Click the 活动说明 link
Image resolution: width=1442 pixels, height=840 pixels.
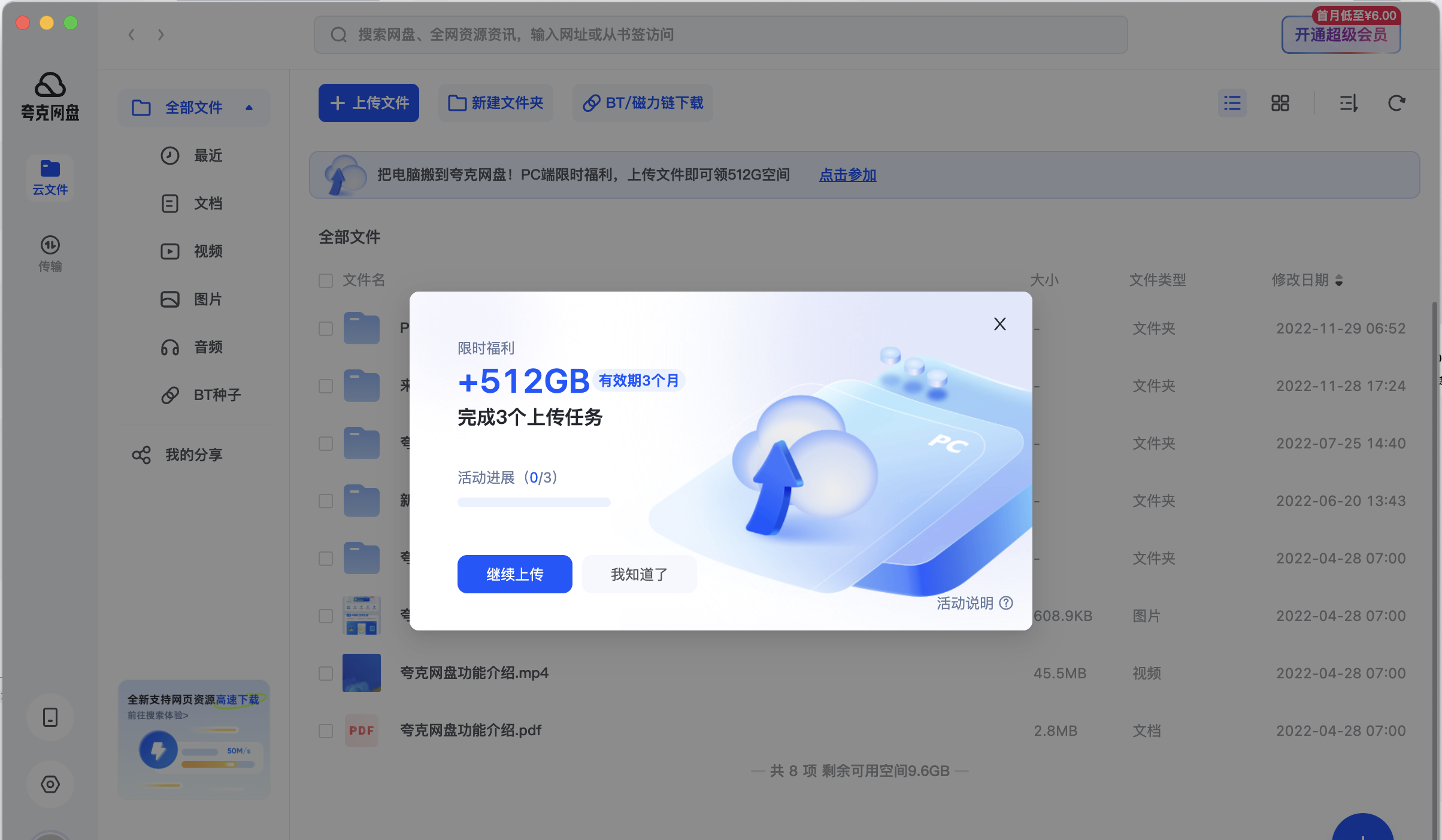point(965,603)
